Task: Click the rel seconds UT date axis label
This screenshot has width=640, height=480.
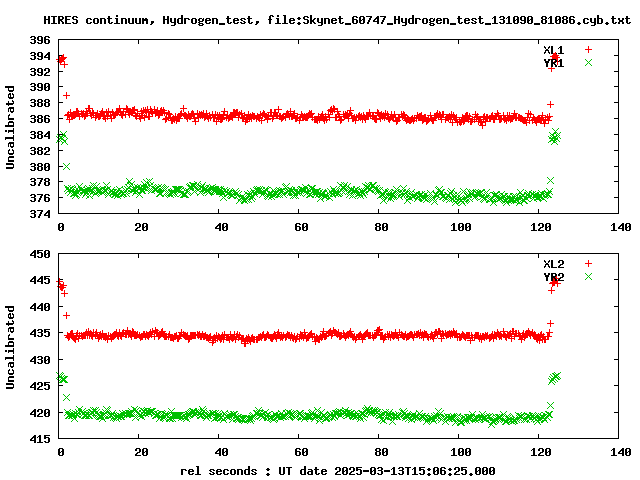Action: tap(338, 471)
